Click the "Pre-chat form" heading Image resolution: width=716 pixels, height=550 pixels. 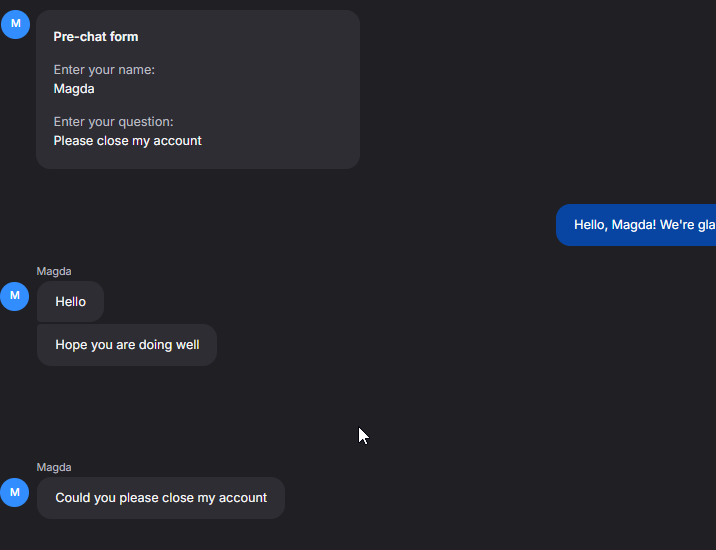click(x=96, y=37)
